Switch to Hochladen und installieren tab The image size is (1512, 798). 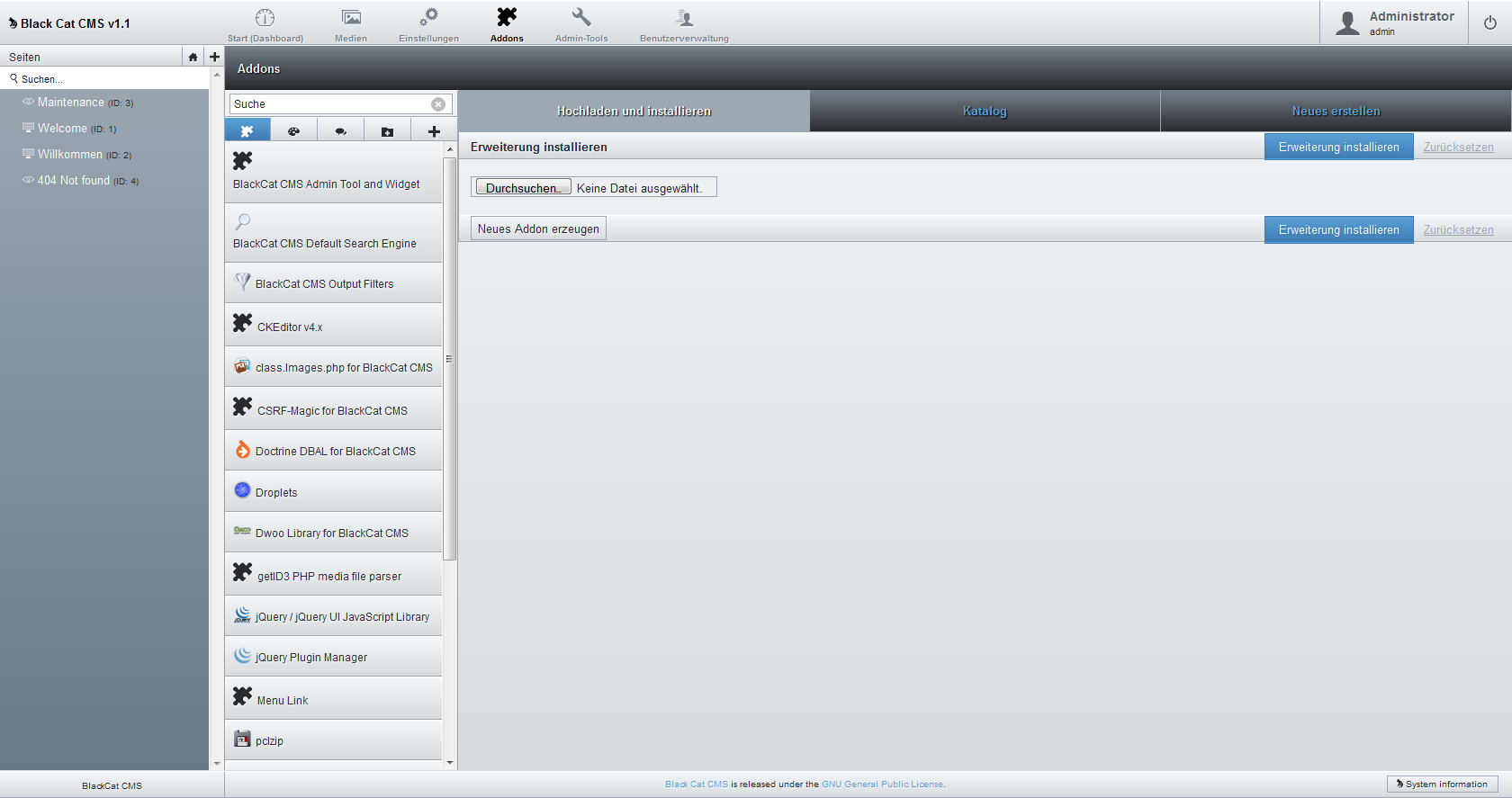634,111
